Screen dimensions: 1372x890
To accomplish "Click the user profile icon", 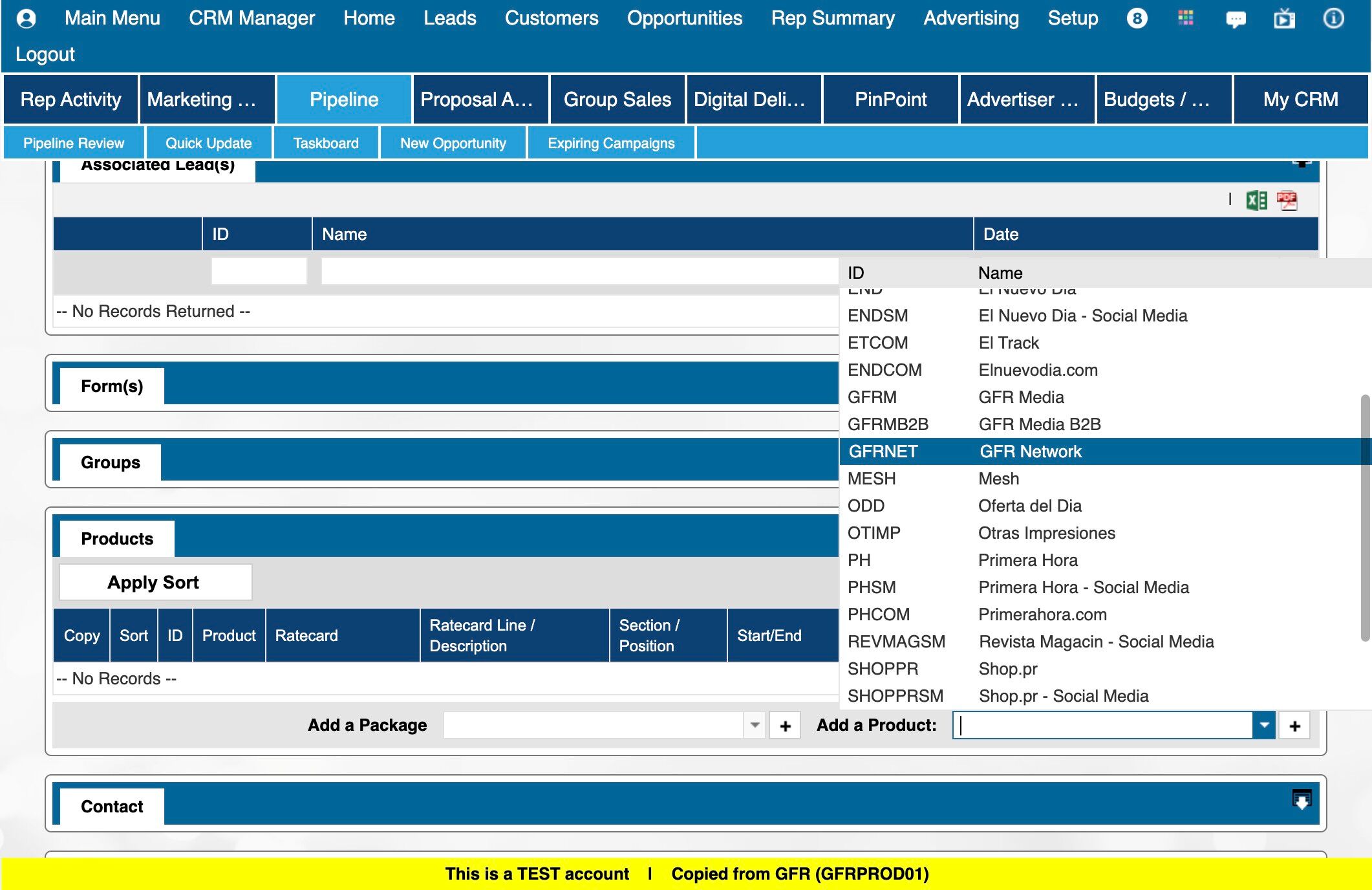I will tap(26, 18).
